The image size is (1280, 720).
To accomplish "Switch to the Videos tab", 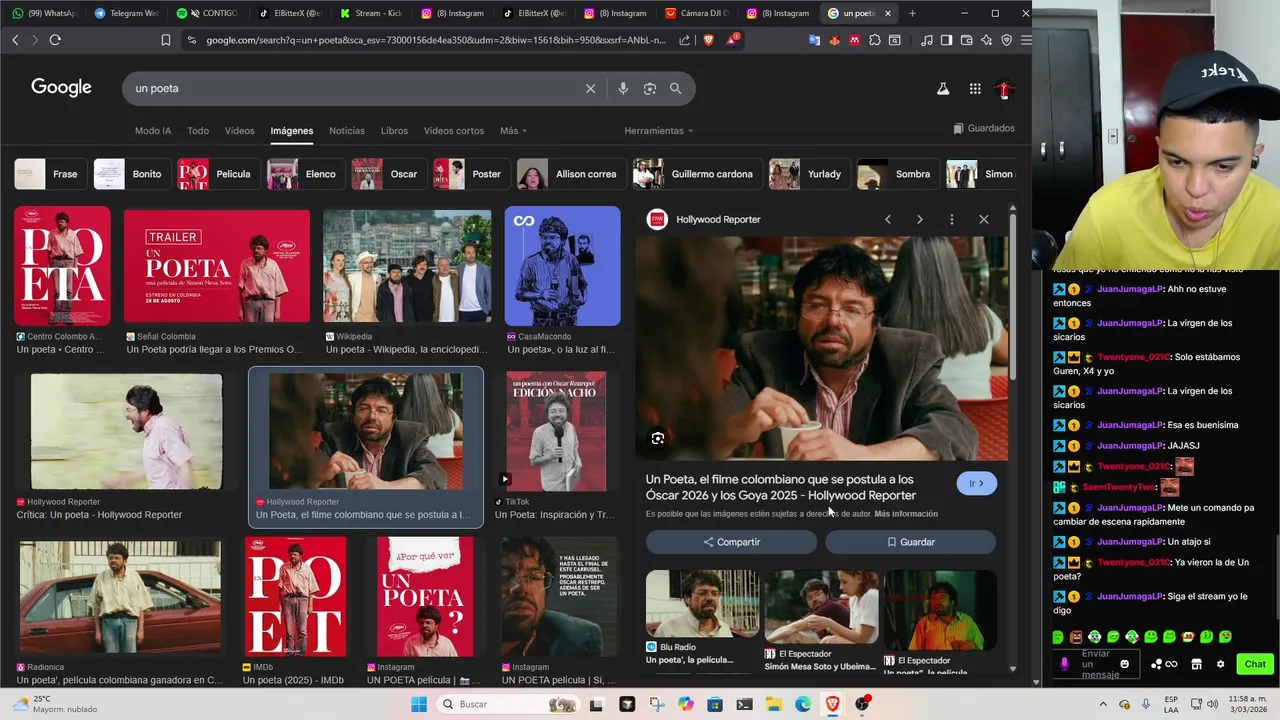I will [239, 131].
